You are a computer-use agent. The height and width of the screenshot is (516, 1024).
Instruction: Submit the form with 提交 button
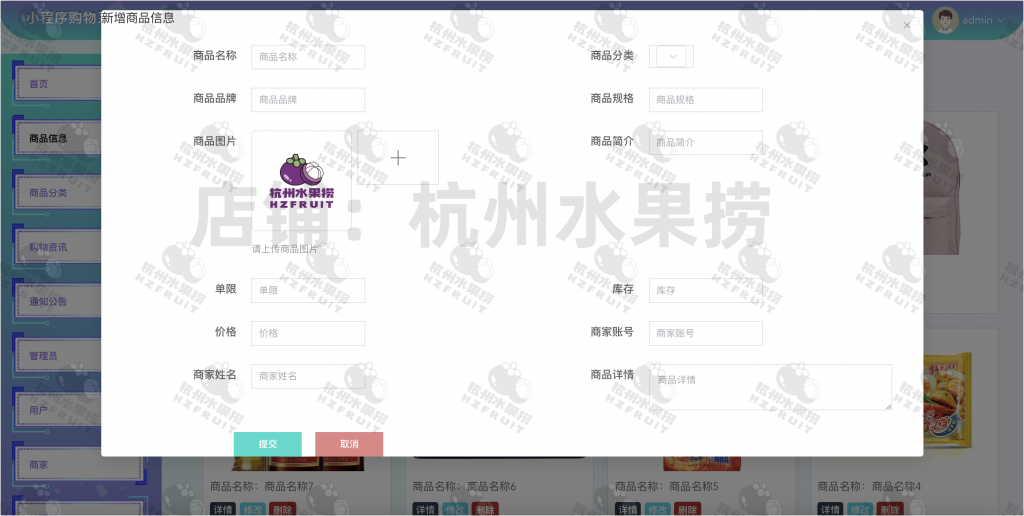268,444
